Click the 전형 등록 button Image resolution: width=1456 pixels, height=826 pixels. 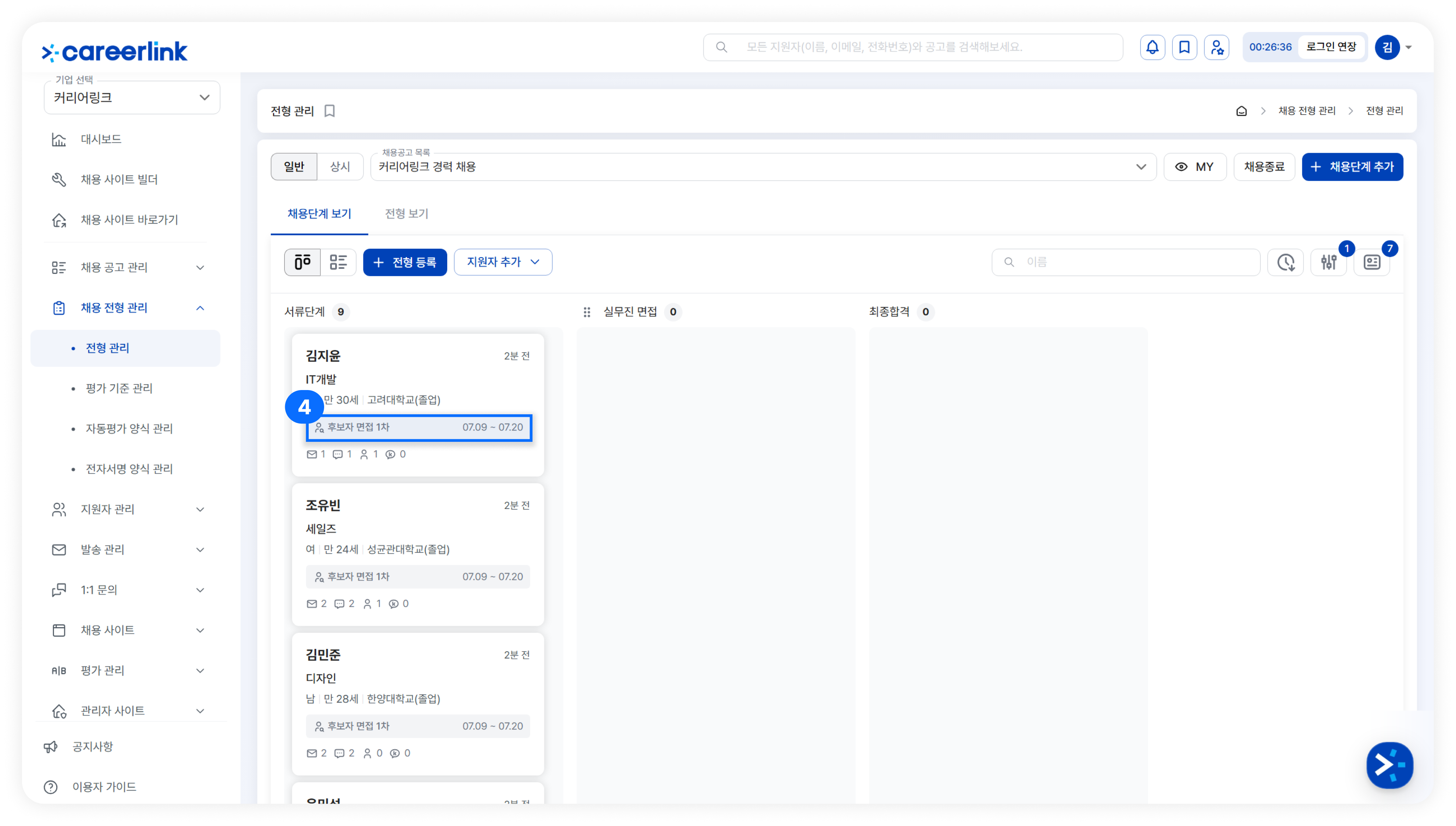pyautogui.click(x=405, y=262)
